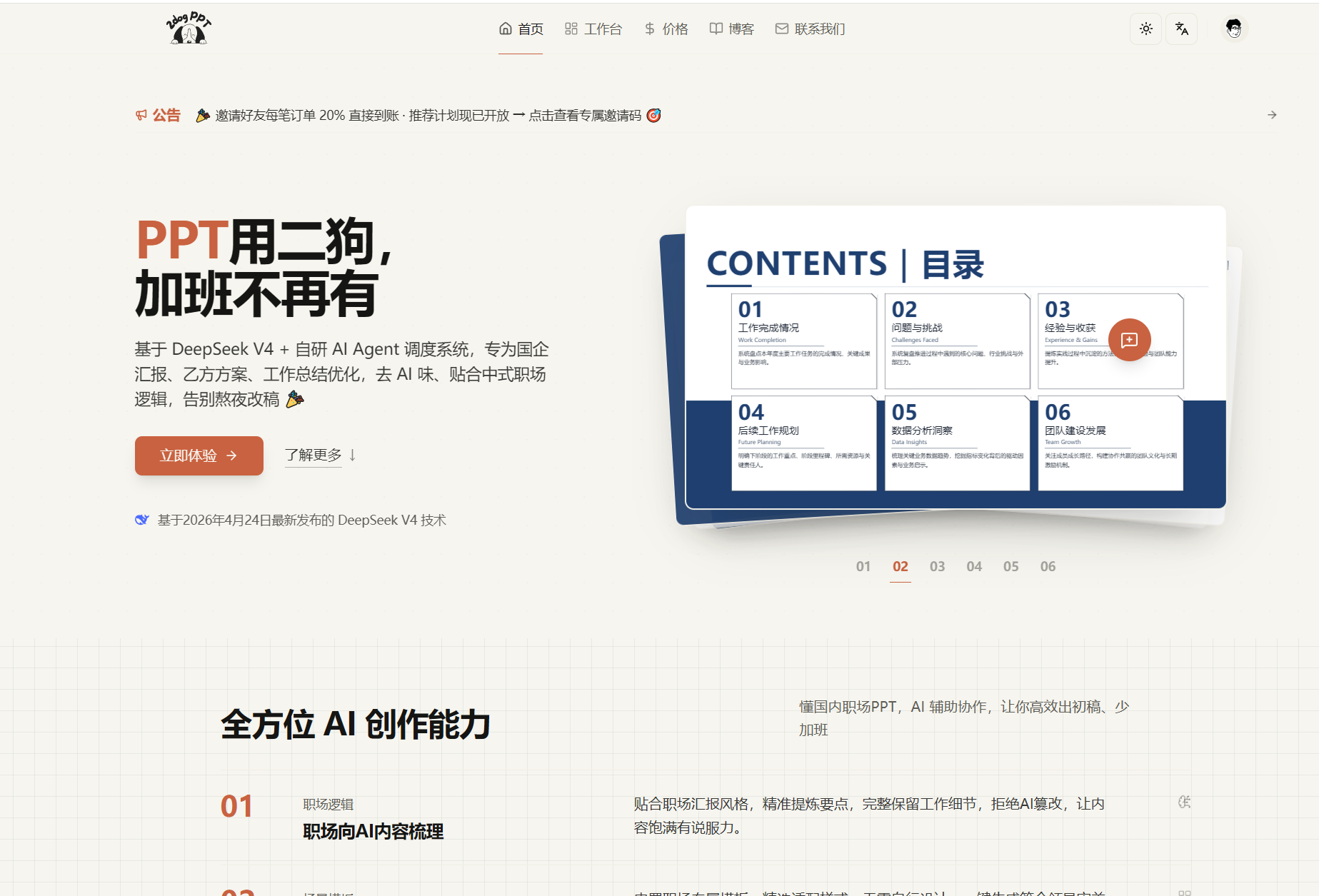Click the 05 数据分析洞察 card
1319x896 pixels.
point(957,443)
